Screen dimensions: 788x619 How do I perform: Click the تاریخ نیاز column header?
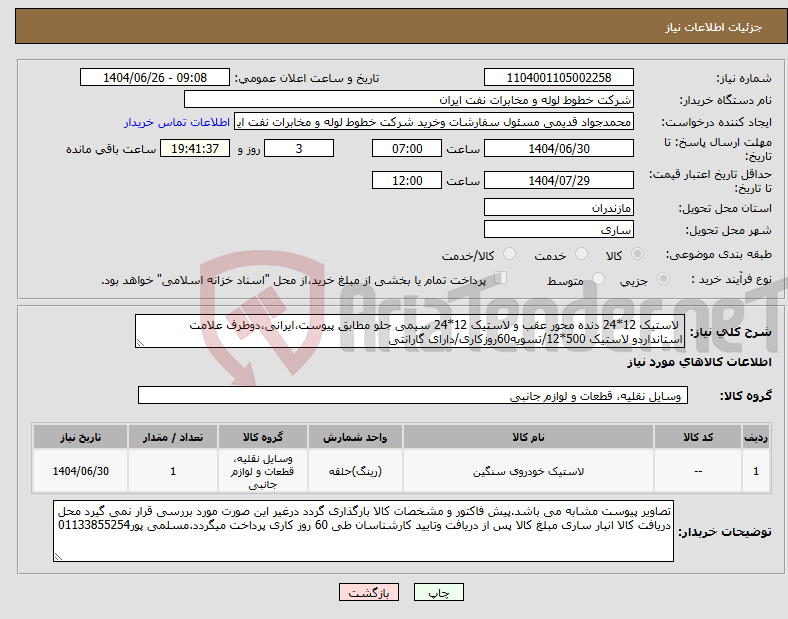click(80, 437)
